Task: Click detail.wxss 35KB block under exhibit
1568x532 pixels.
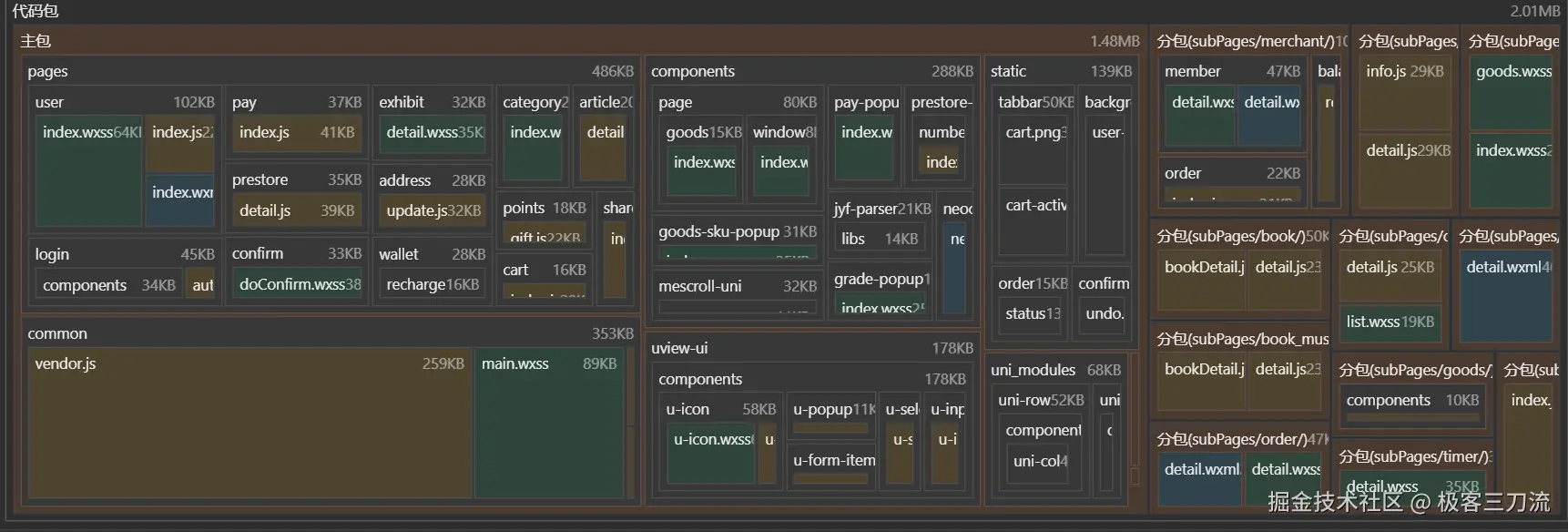Action: click(433, 133)
